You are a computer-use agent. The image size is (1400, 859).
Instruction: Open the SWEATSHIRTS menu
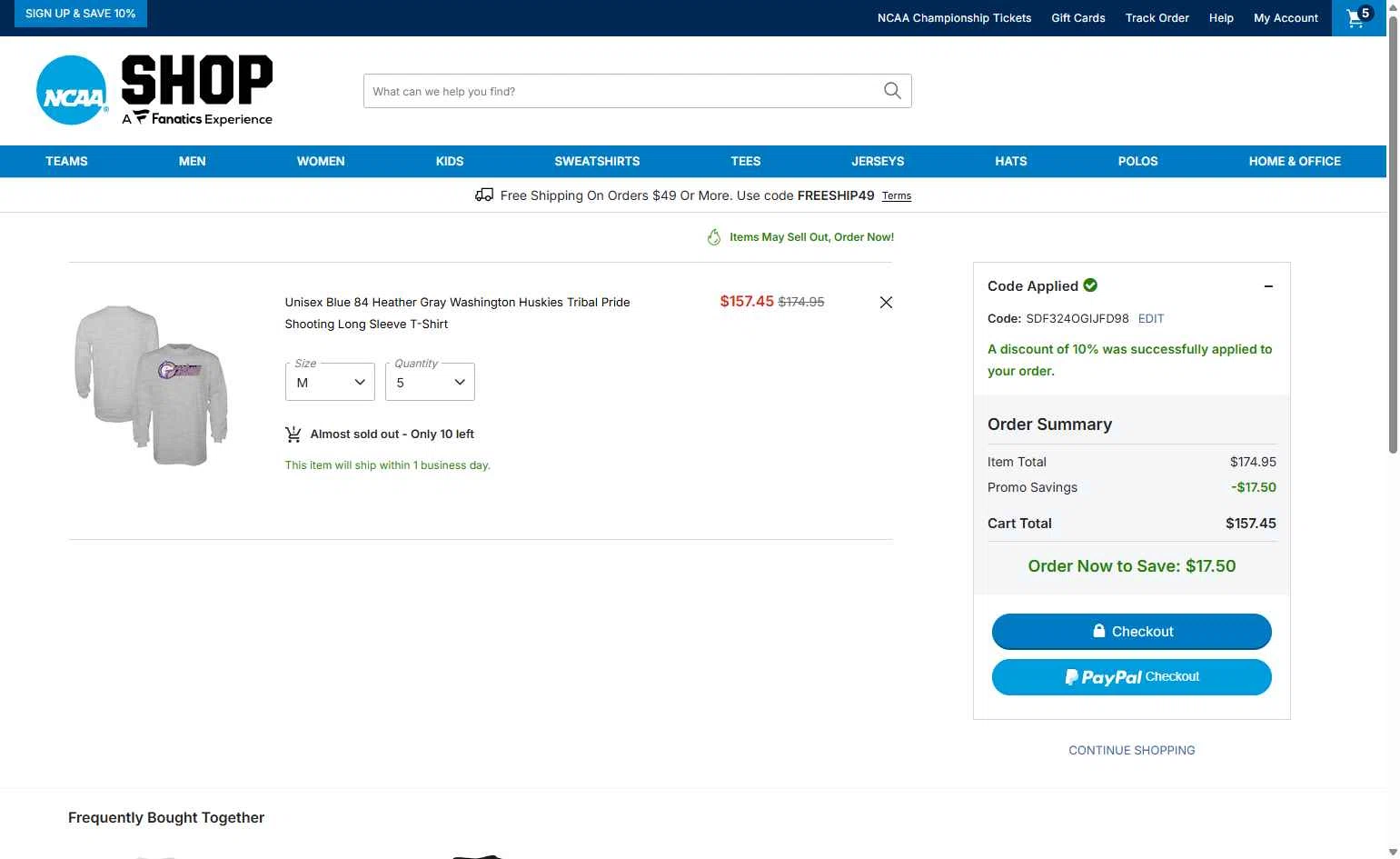point(597,161)
